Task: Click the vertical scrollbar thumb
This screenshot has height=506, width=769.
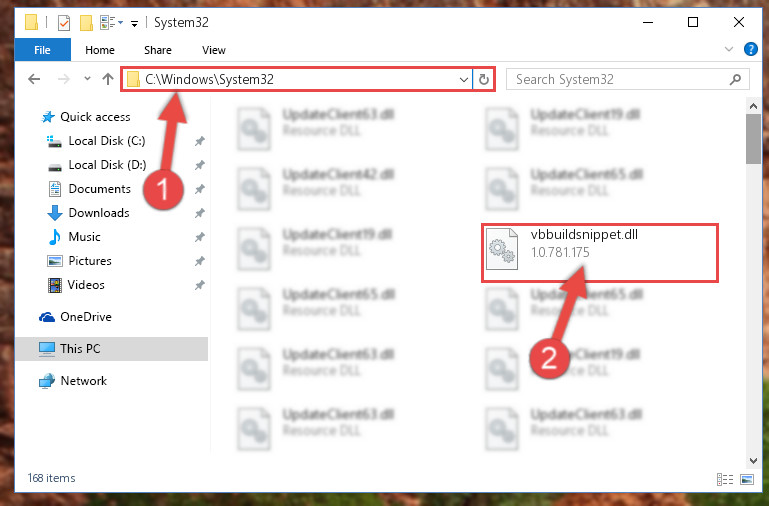Action: [753, 139]
